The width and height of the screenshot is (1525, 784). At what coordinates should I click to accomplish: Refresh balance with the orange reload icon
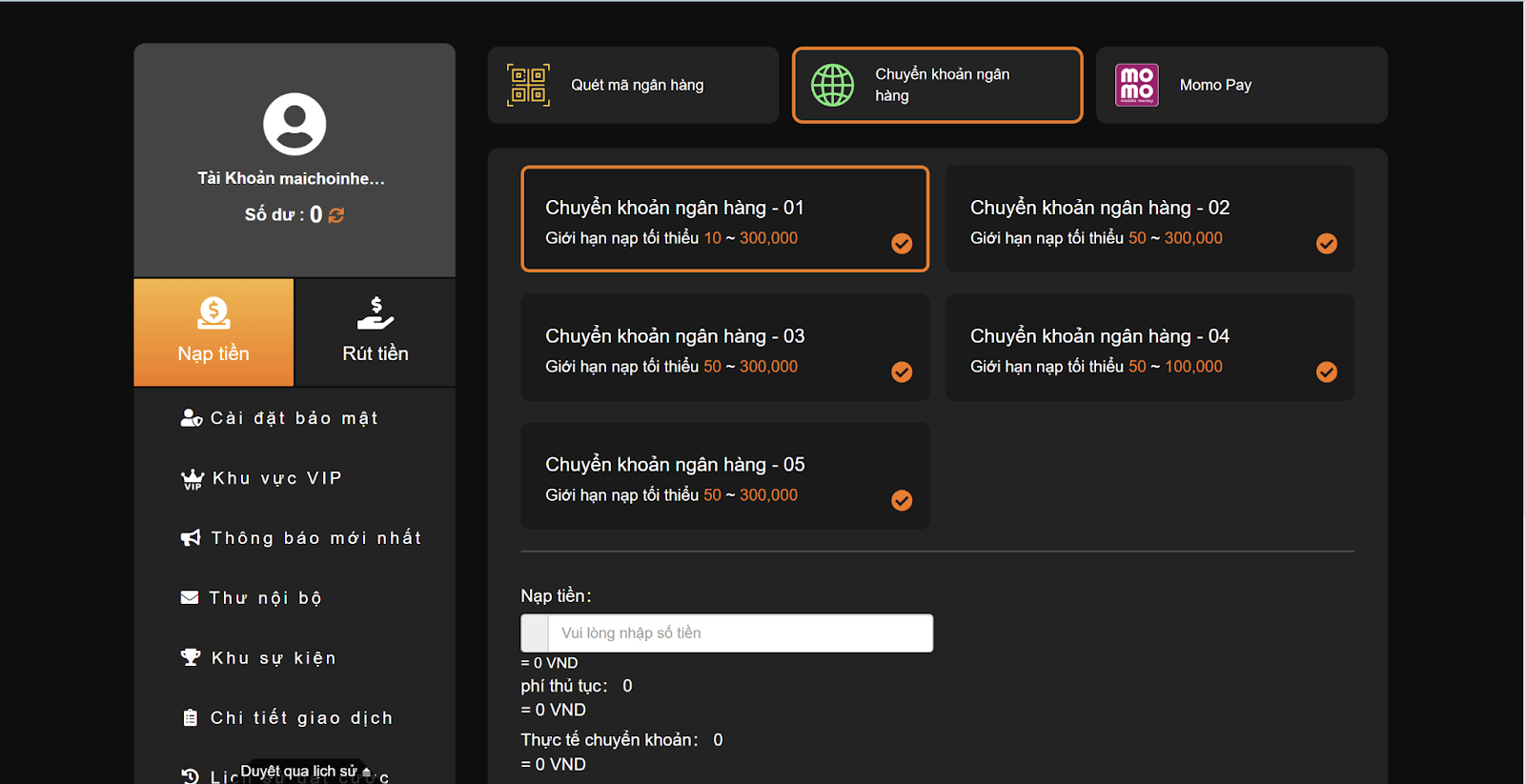click(336, 215)
